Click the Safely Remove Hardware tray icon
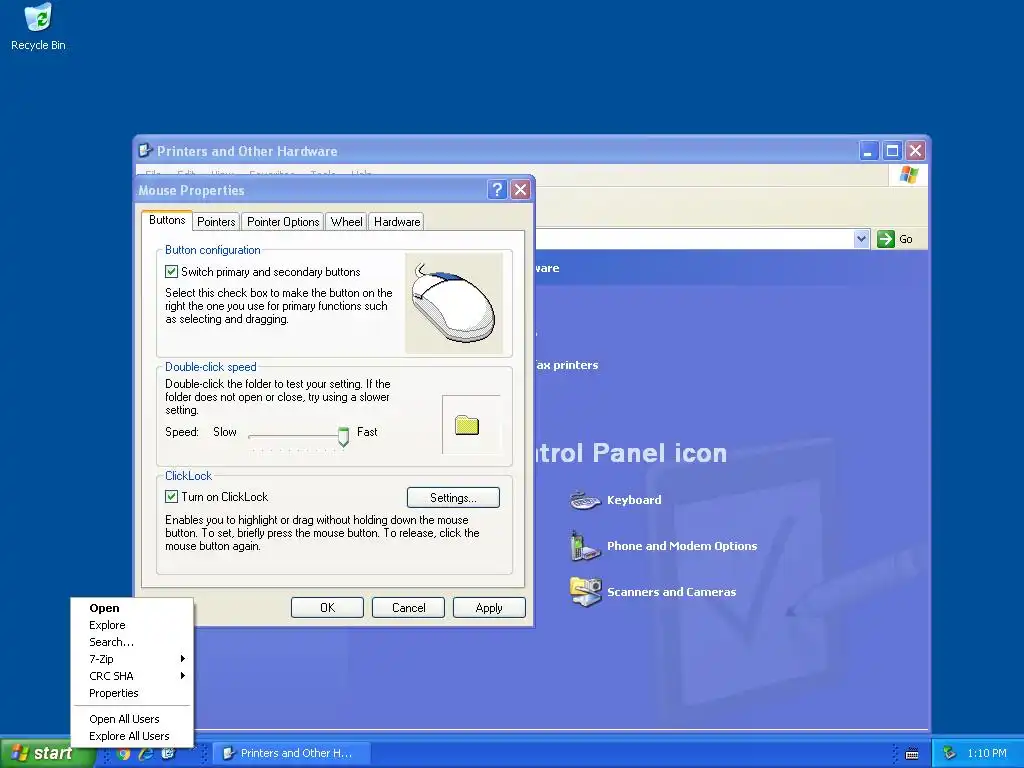1024x768 pixels. coord(950,754)
